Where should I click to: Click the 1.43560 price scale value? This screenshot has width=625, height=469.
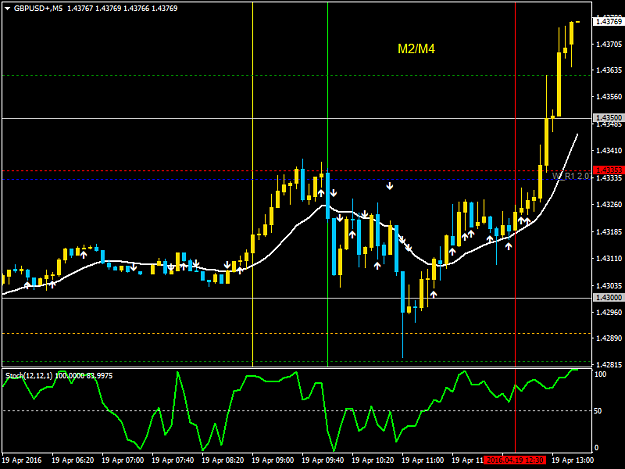click(609, 96)
